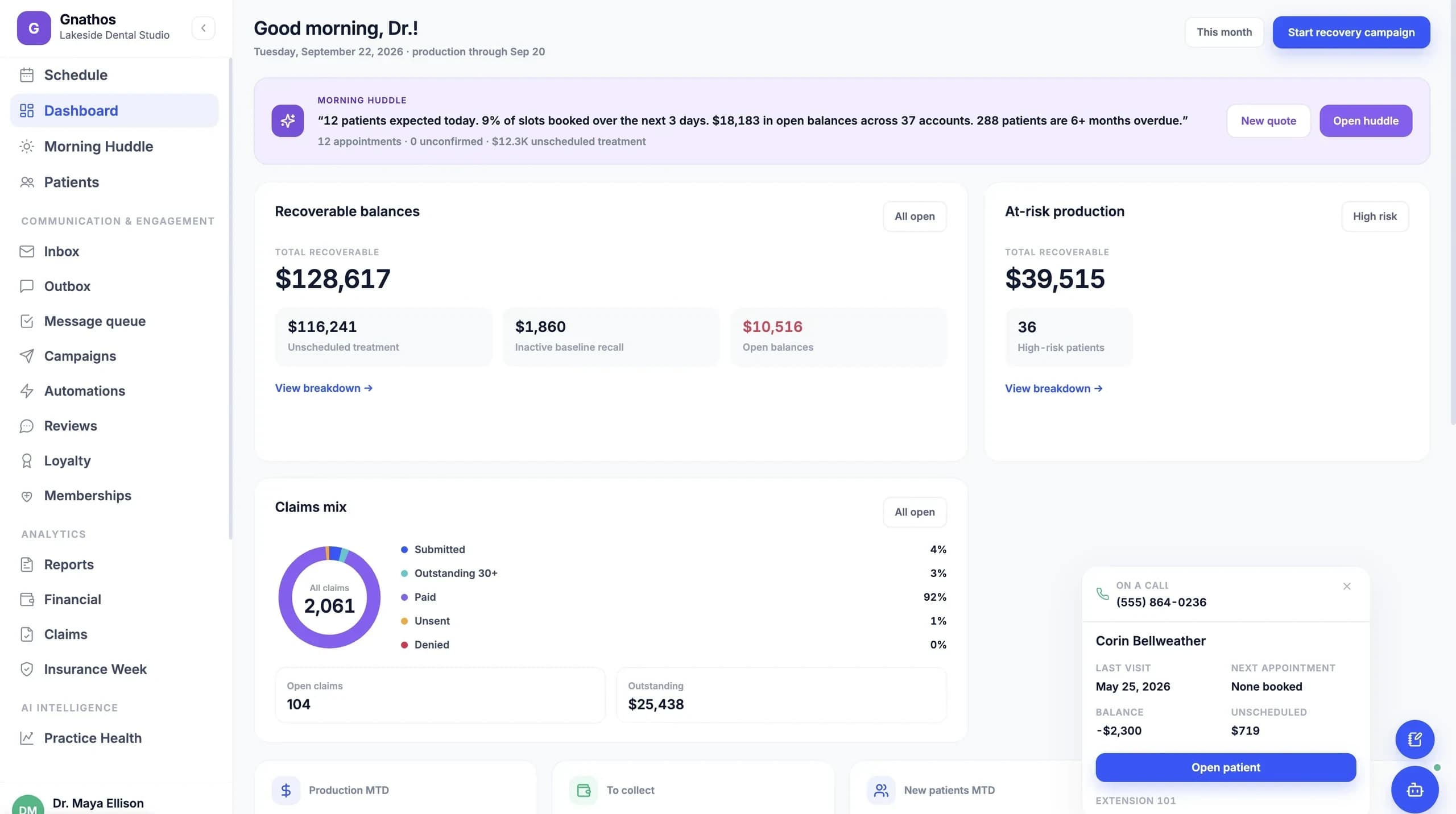Open Practice Health chart icon

point(27,738)
